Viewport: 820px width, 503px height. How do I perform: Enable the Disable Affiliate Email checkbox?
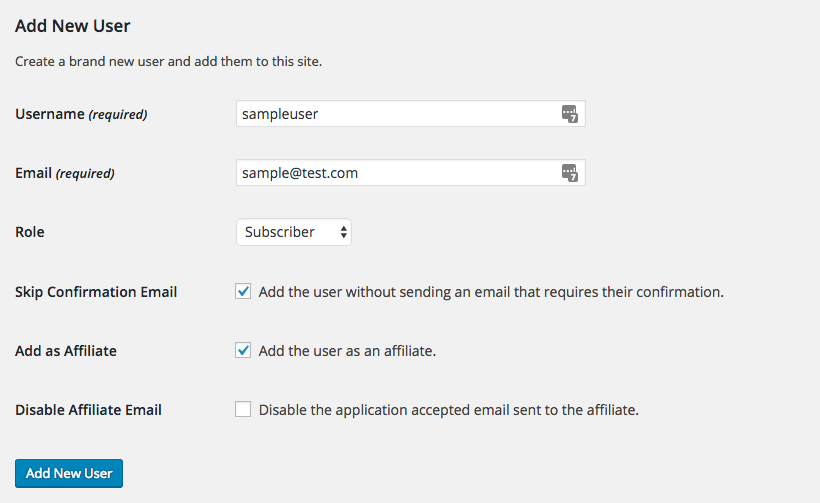click(x=243, y=409)
